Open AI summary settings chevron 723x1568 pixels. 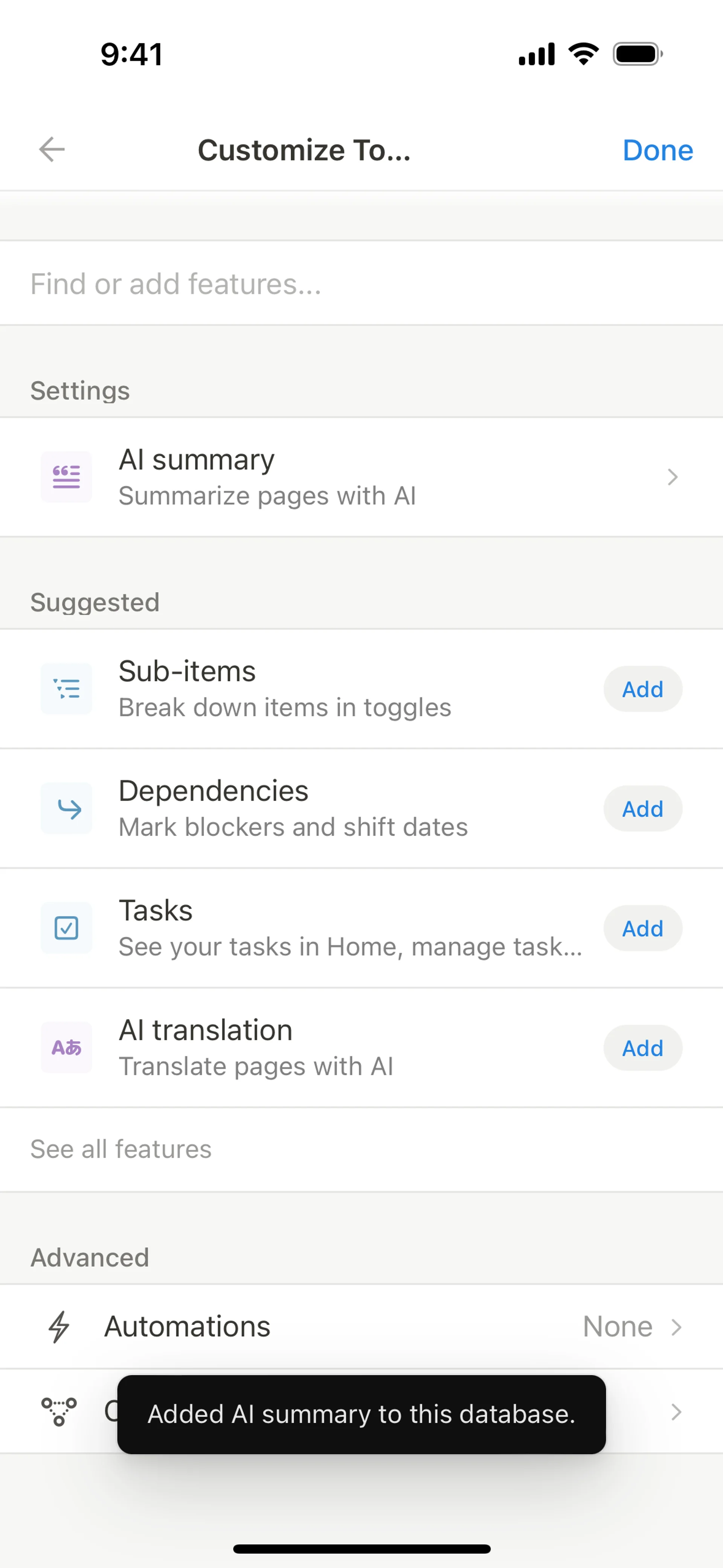pyautogui.click(x=672, y=477)
